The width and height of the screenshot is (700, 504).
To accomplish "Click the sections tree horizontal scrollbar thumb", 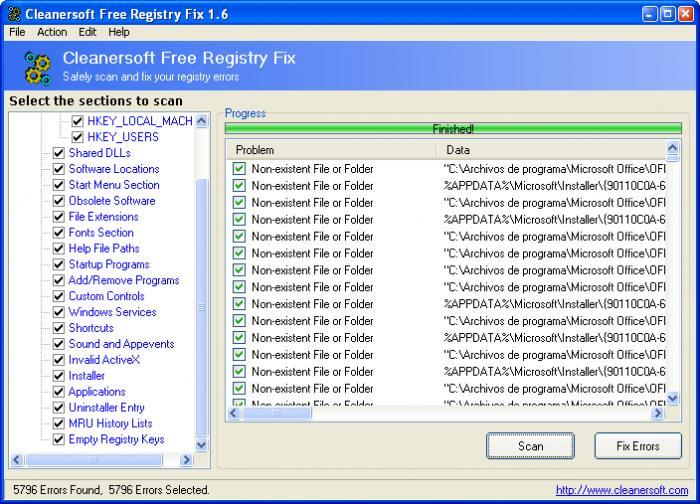I will click(94, 459).
